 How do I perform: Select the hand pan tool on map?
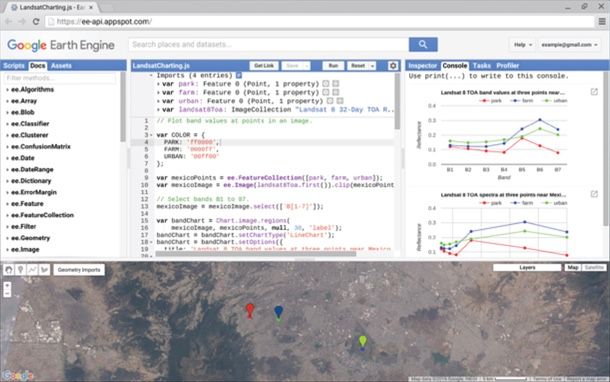click(x=9, y=270)
